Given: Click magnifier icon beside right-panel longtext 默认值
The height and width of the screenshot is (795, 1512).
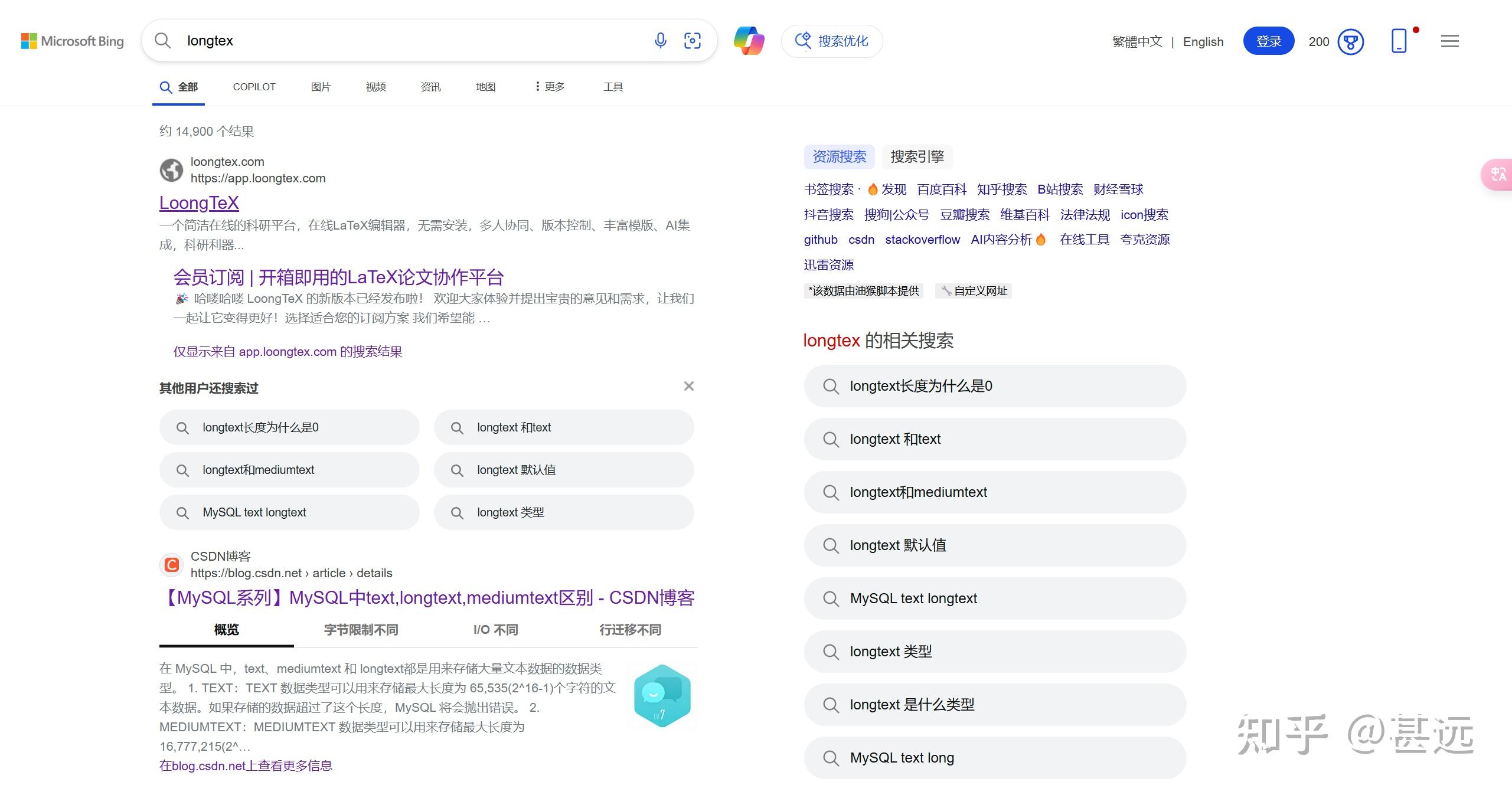Looking at the screenshot, I should click(831, 545).
